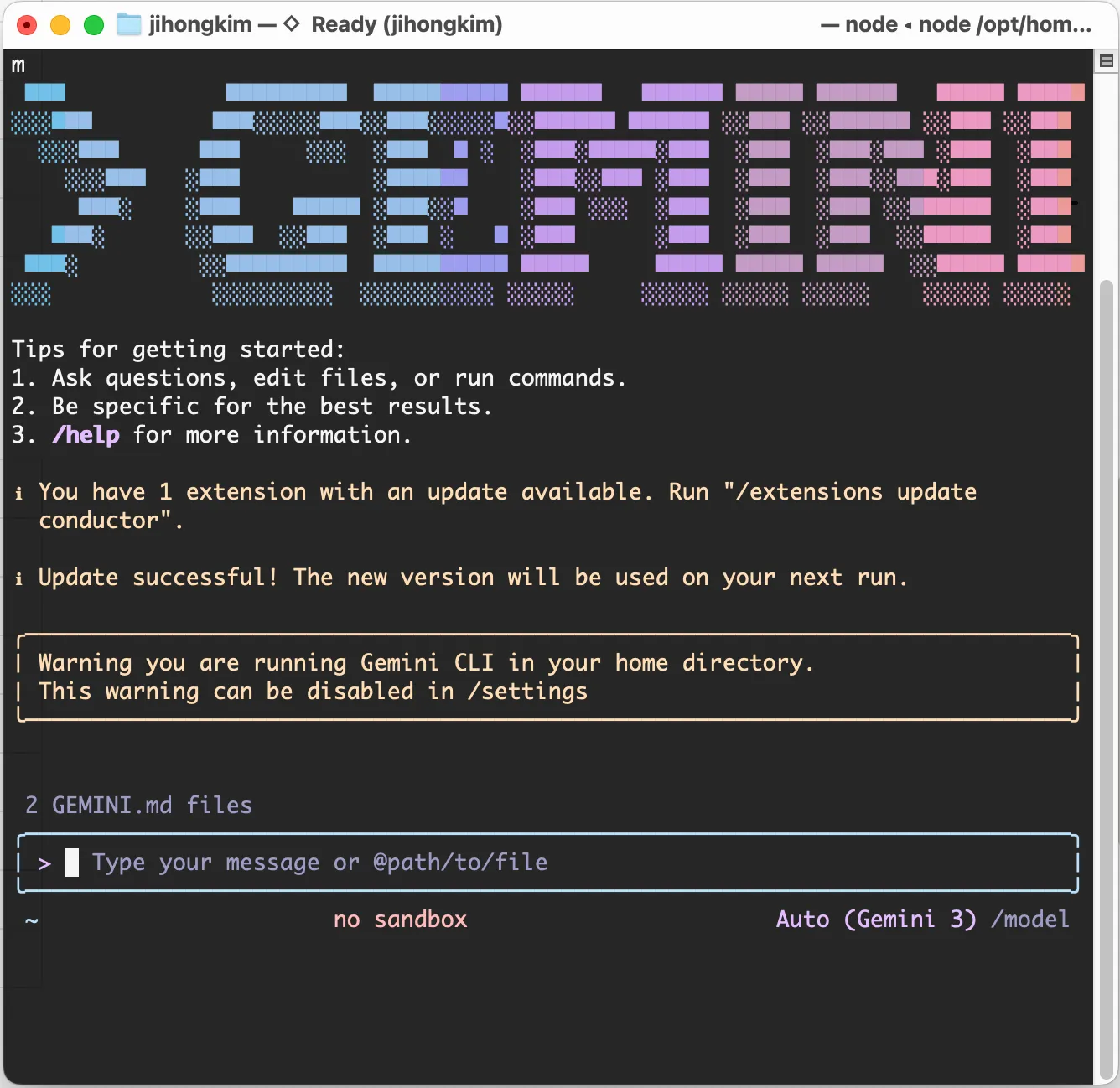Click the prompt chevron in the input box
This screenshot has width=1120, height=1088.
pyautogui.click(x=45, y=863)
